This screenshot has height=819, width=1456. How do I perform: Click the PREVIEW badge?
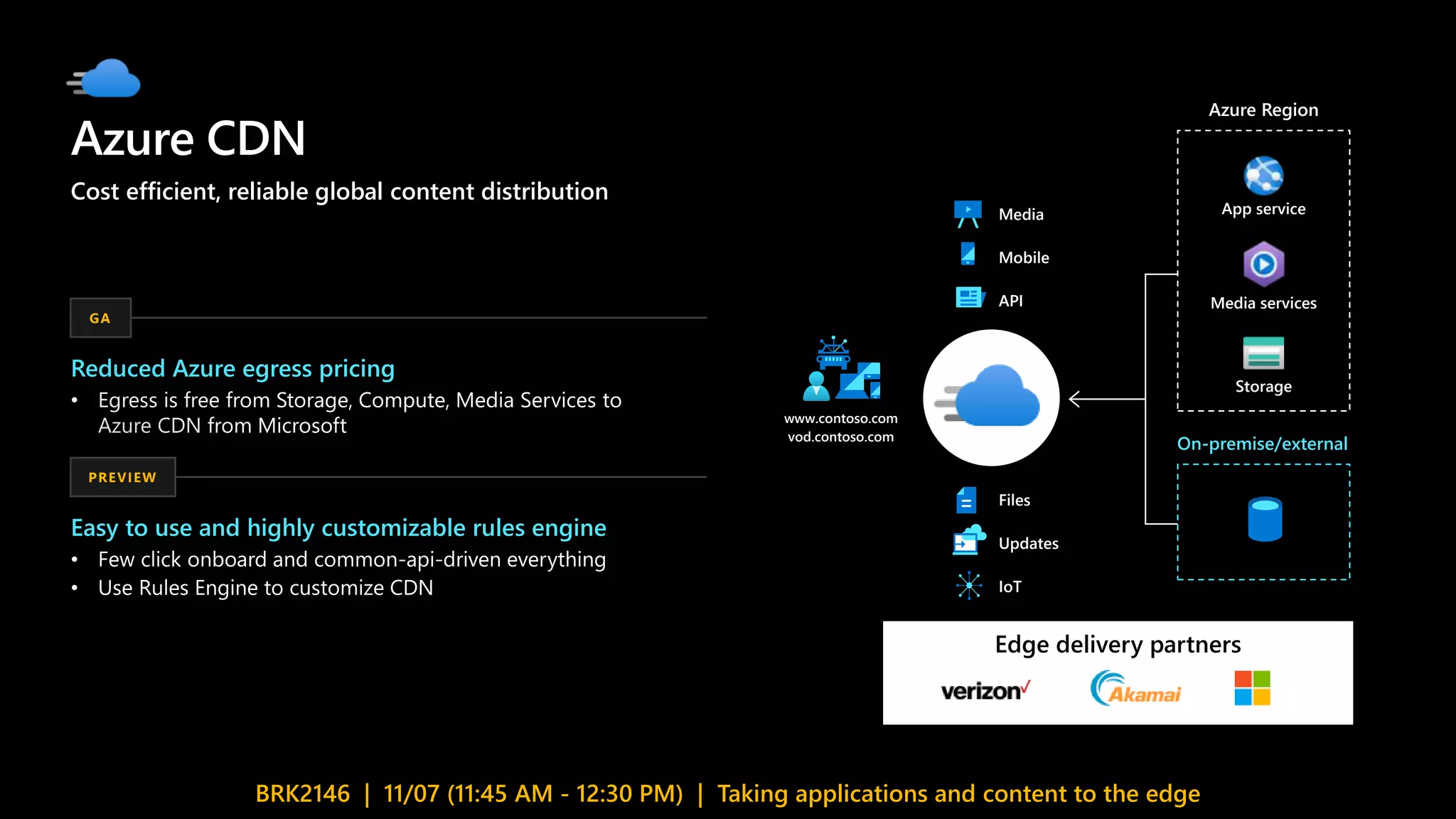point(122,477)
